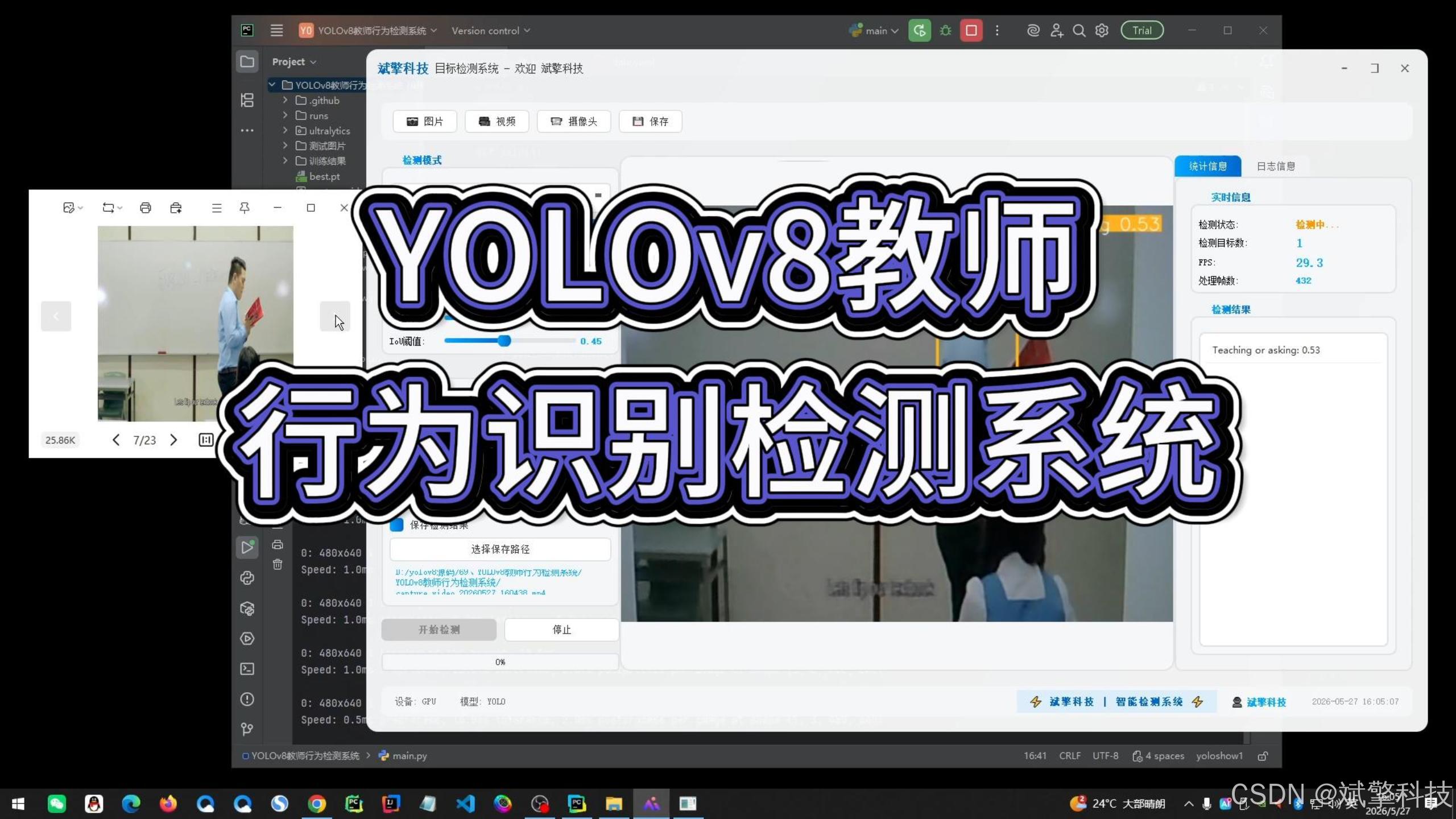Expand the 训练结果 folder
Screen dimensions: 1456x819
[x=286, y=161]
